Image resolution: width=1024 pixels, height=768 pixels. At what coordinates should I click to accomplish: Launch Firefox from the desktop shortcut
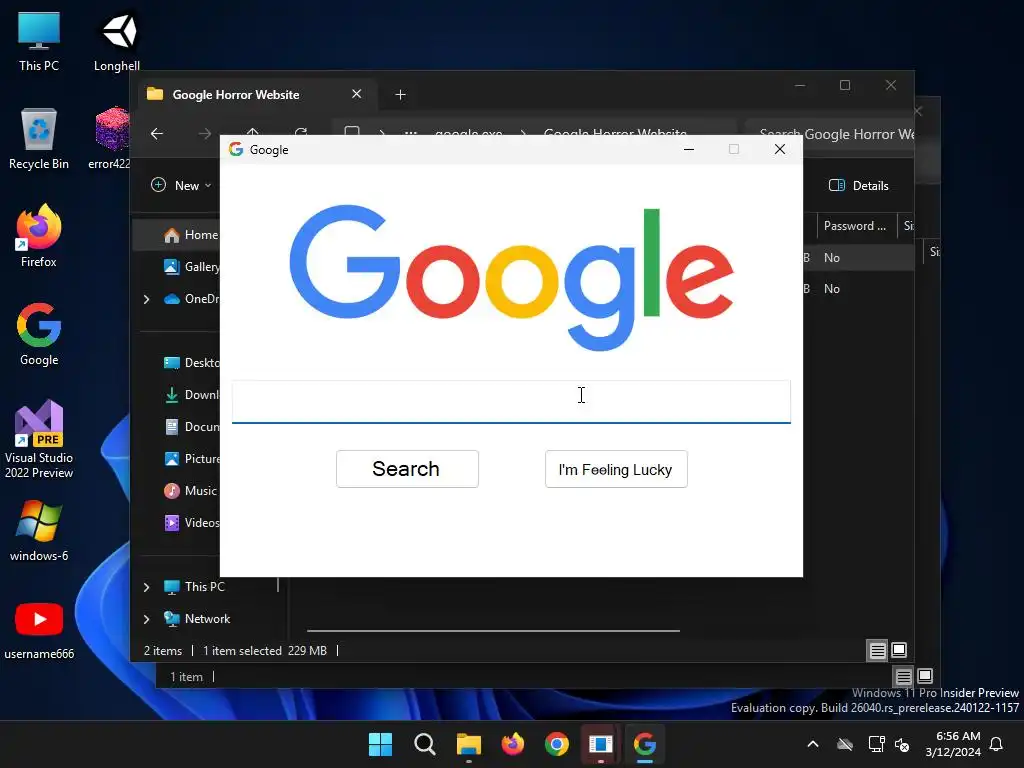[x=39, y=236]
